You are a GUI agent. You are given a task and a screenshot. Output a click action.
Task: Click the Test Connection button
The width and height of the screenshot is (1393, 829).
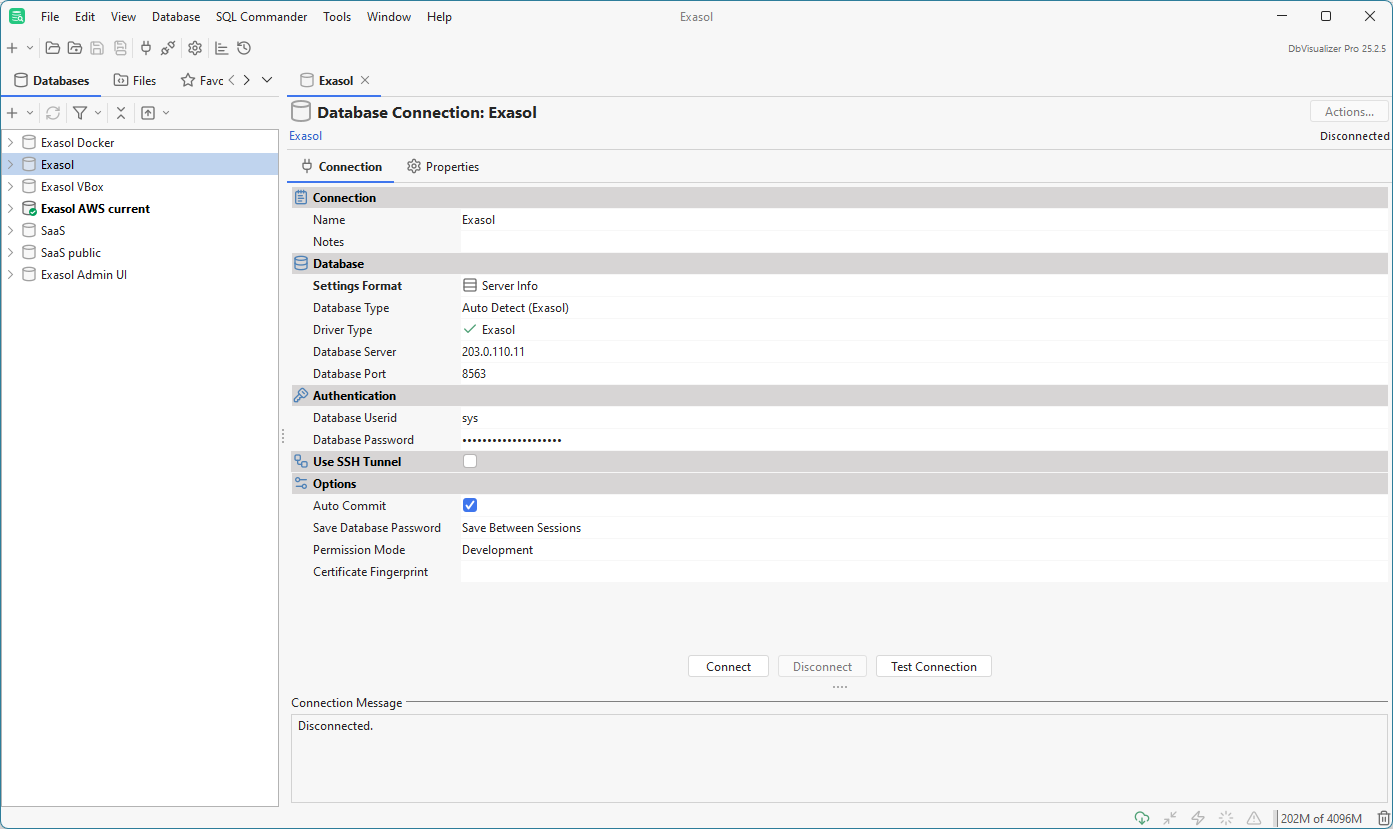click(x=933, y=666)
